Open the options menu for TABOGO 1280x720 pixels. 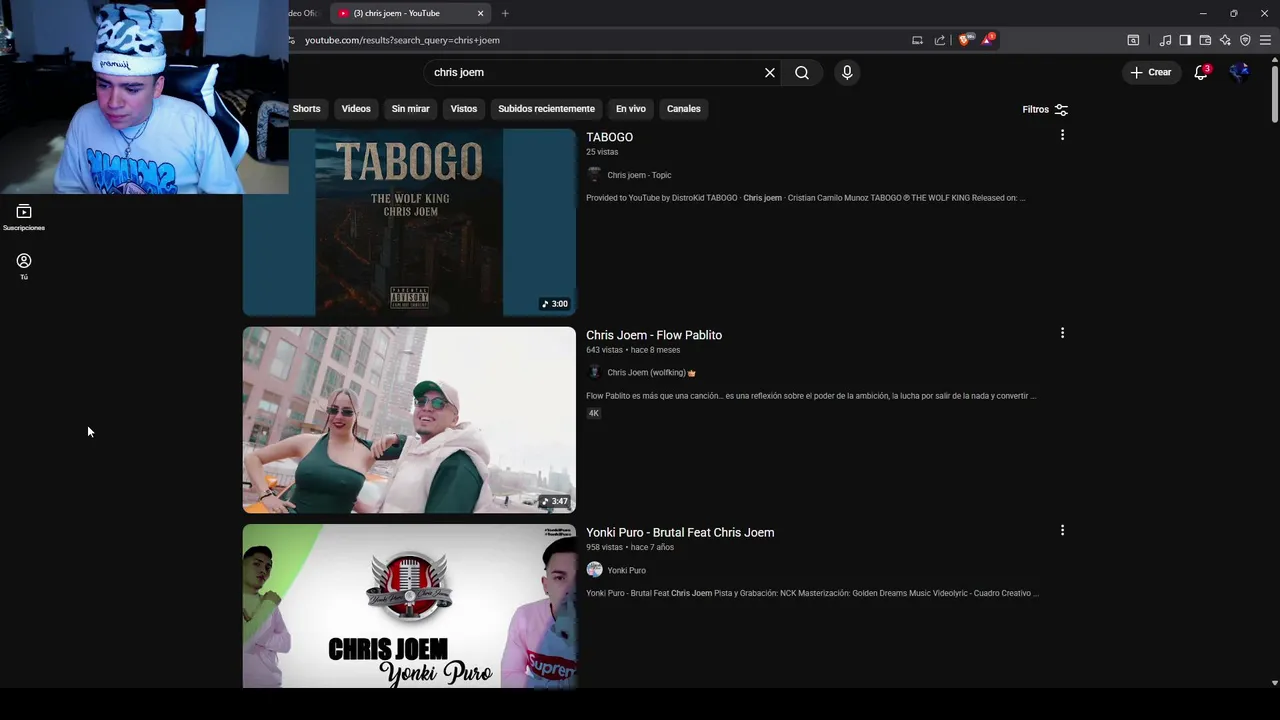1062,135
